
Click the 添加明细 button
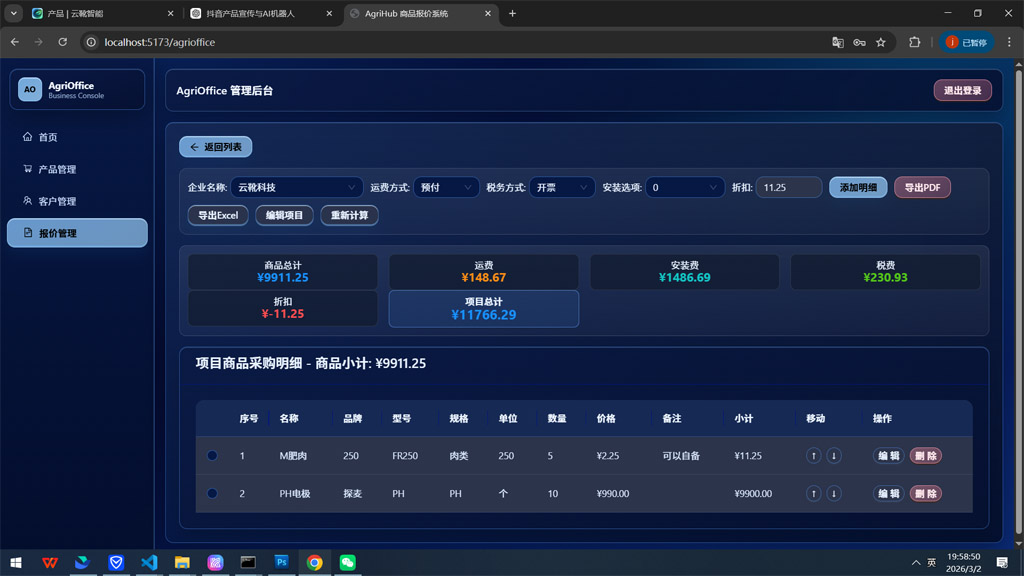[x=857, y=187]
